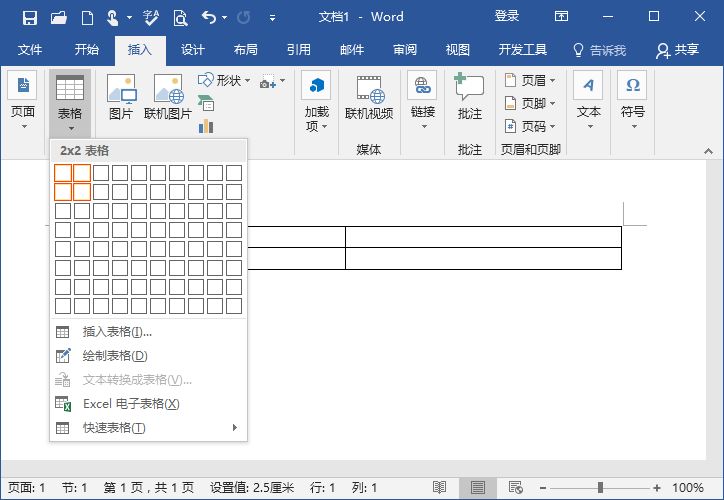Click the Tell me (告诉我) search field
Image resolution: width=724 pixels, height=500 pixels.
(599, 50)
